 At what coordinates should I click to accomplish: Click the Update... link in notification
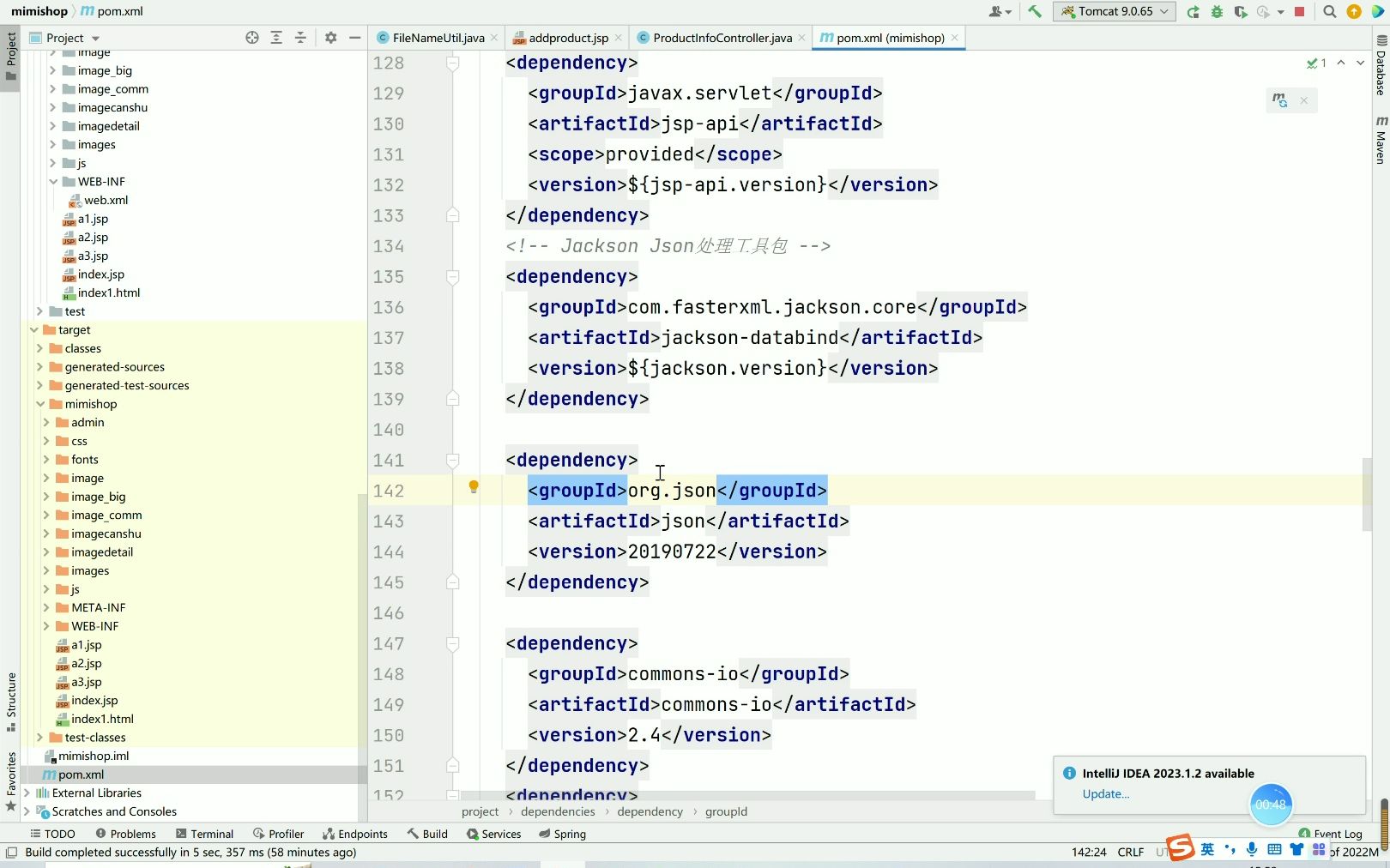coord(1105,794)
